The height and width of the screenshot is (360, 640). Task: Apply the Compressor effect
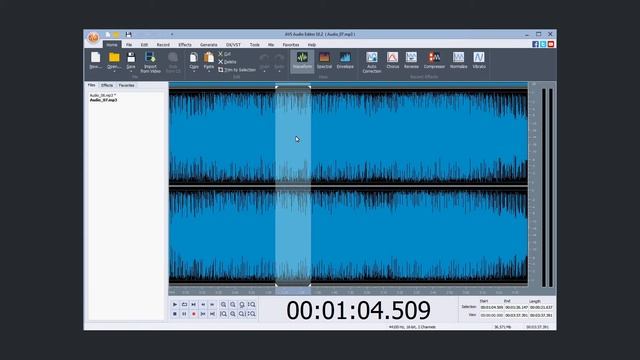(434, 60)
